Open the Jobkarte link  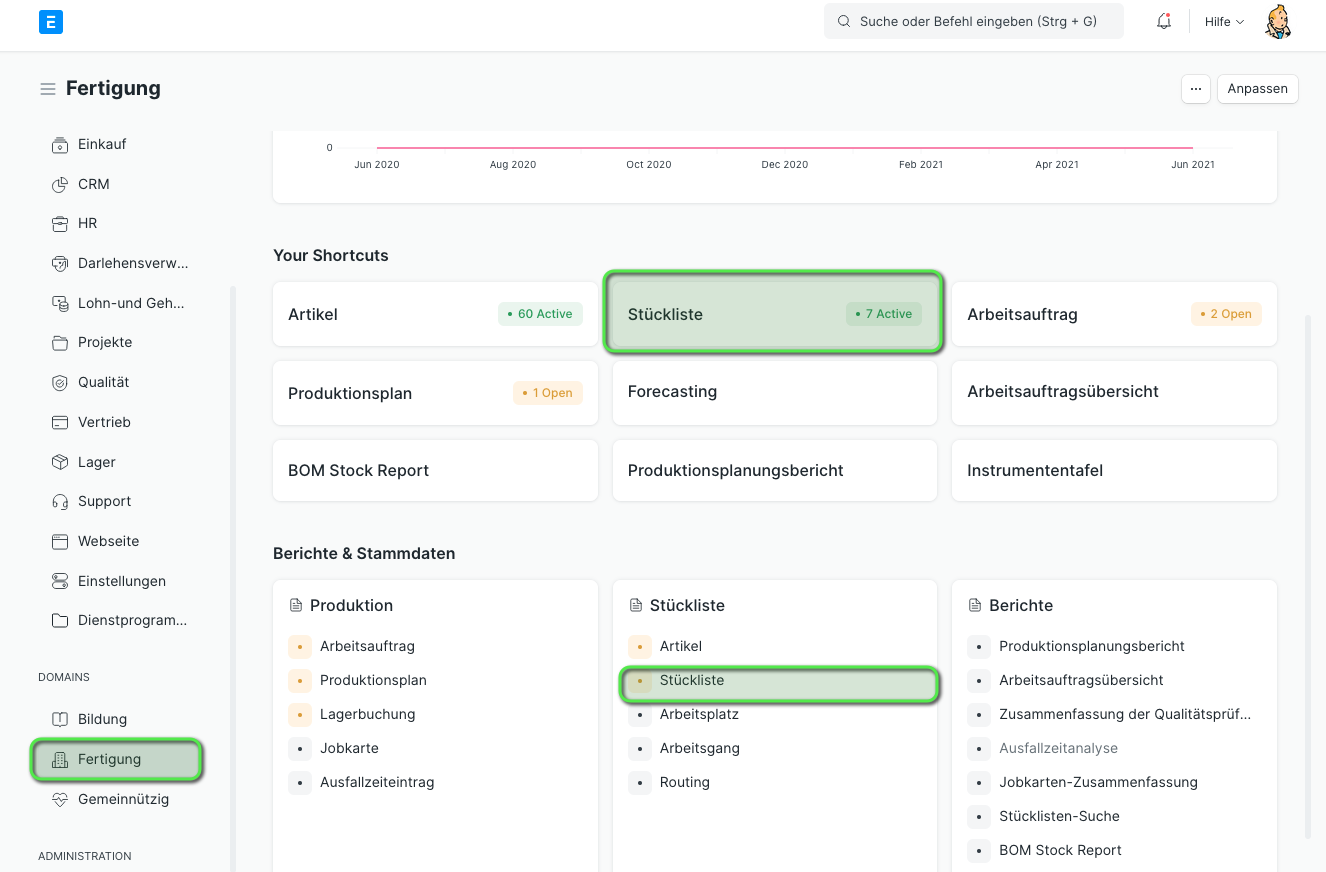point(349,748)
